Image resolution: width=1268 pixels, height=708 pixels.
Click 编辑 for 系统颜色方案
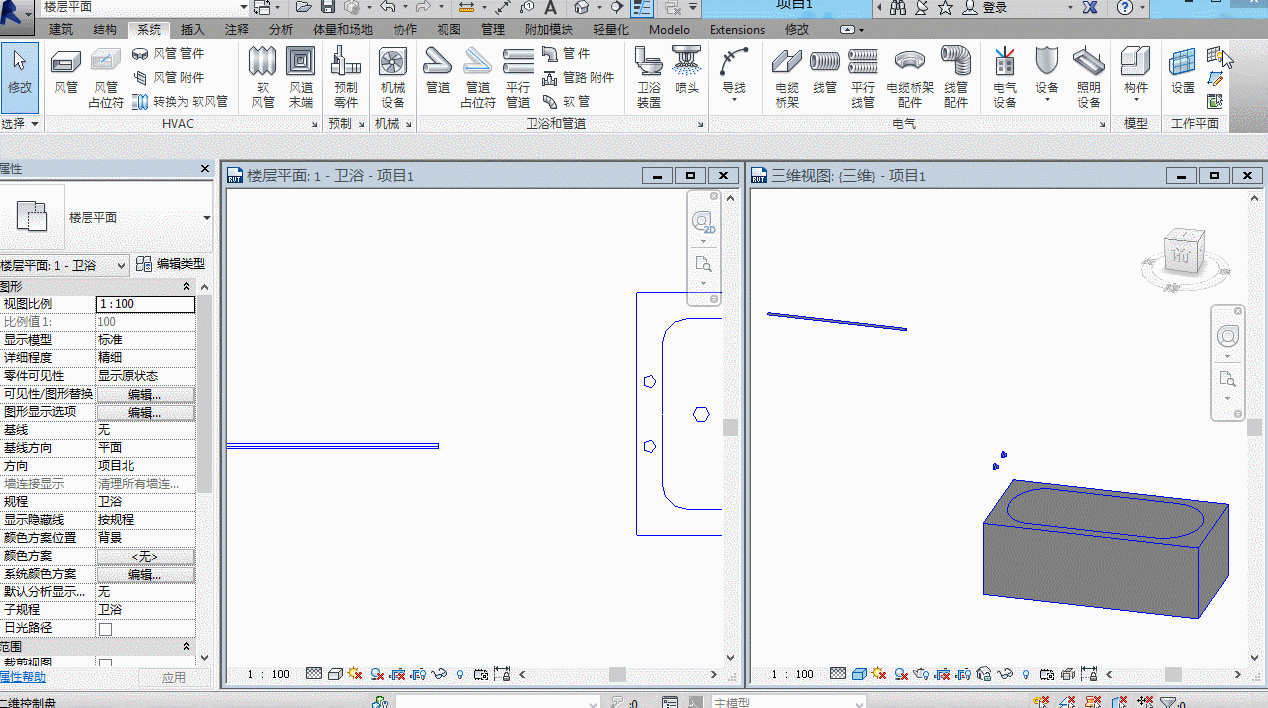click(145, 575)
